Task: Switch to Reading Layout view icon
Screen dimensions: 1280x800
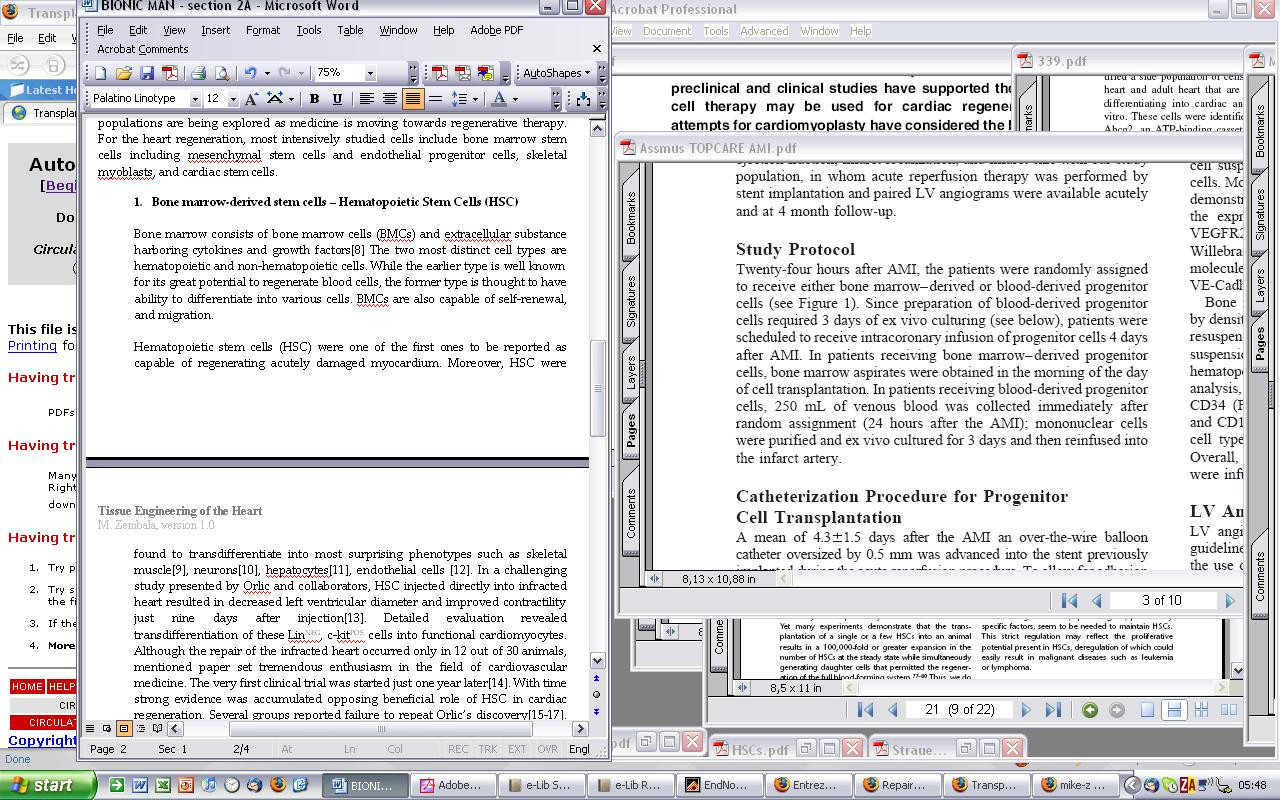Action: coord(158,728)
